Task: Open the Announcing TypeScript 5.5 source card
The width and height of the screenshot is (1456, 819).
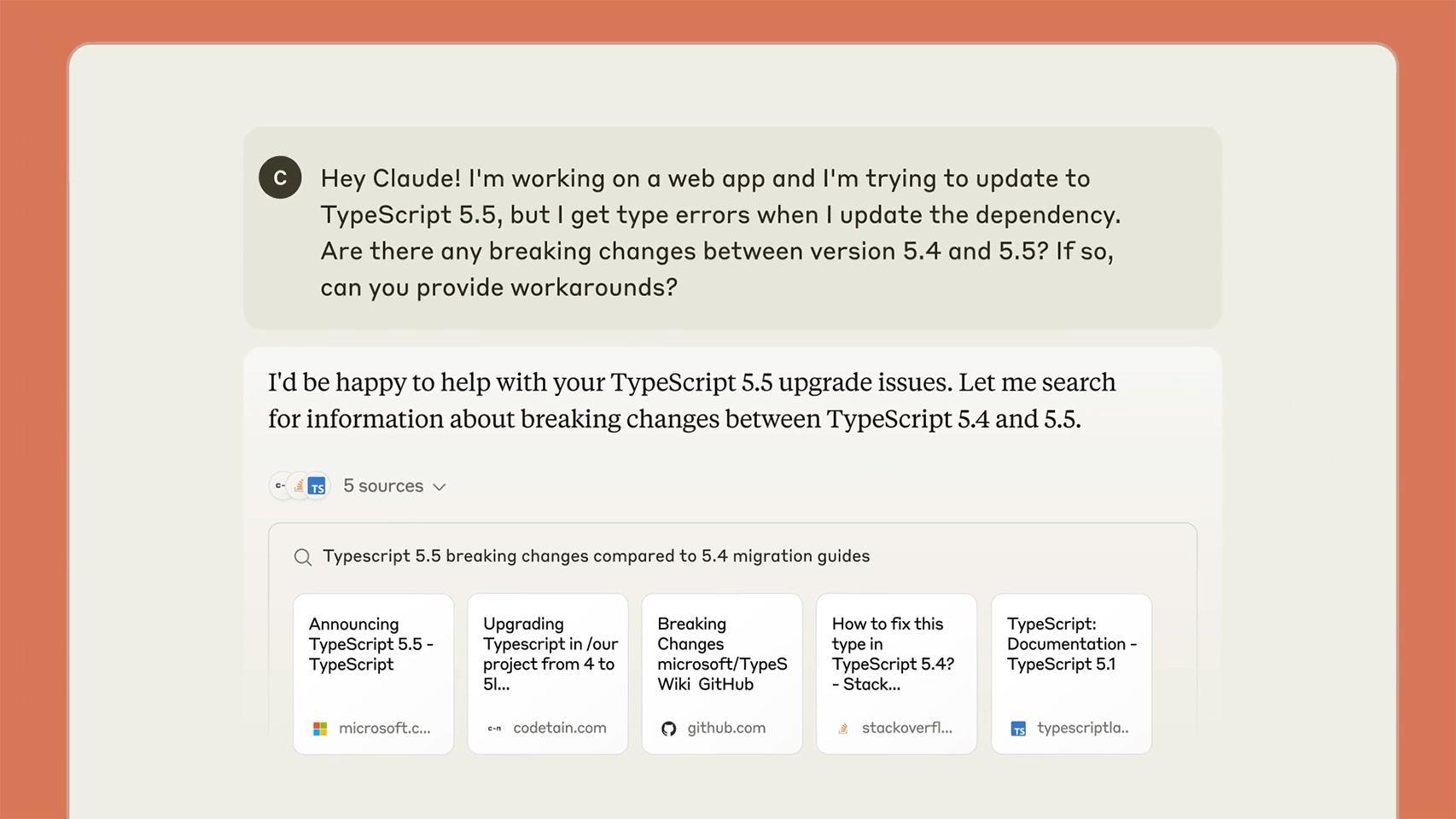Action: pos(373,673)
